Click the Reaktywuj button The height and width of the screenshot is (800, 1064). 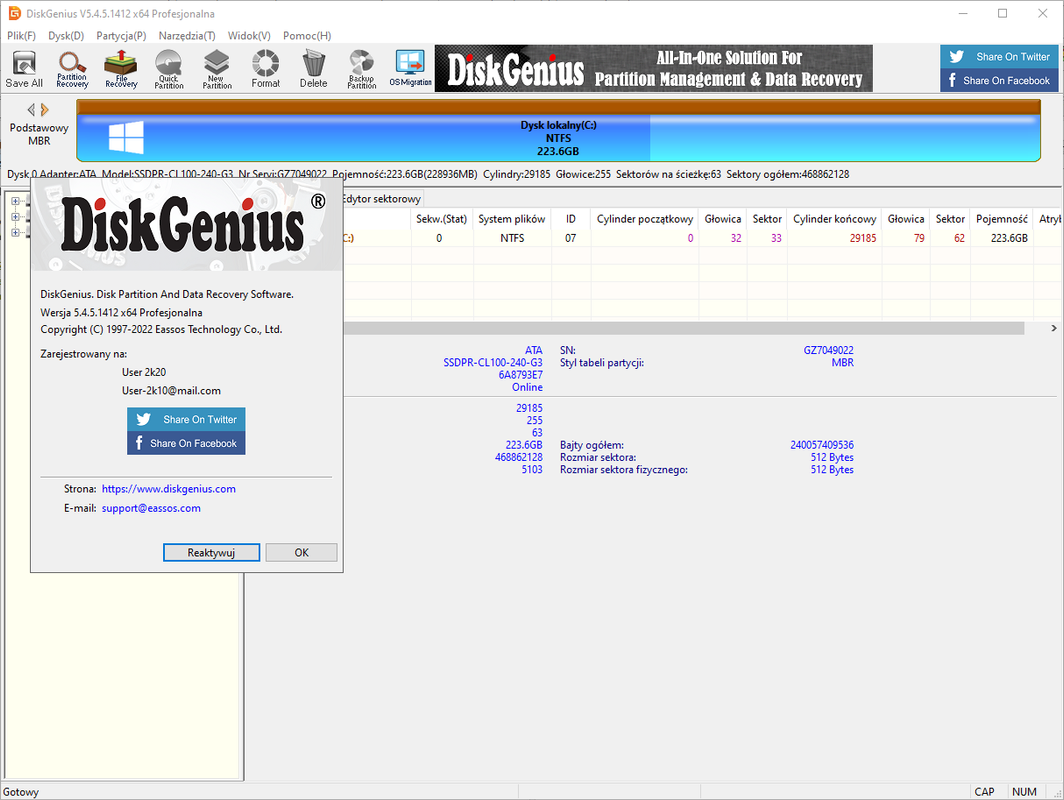pyautogui.click(x=211, y=552)
